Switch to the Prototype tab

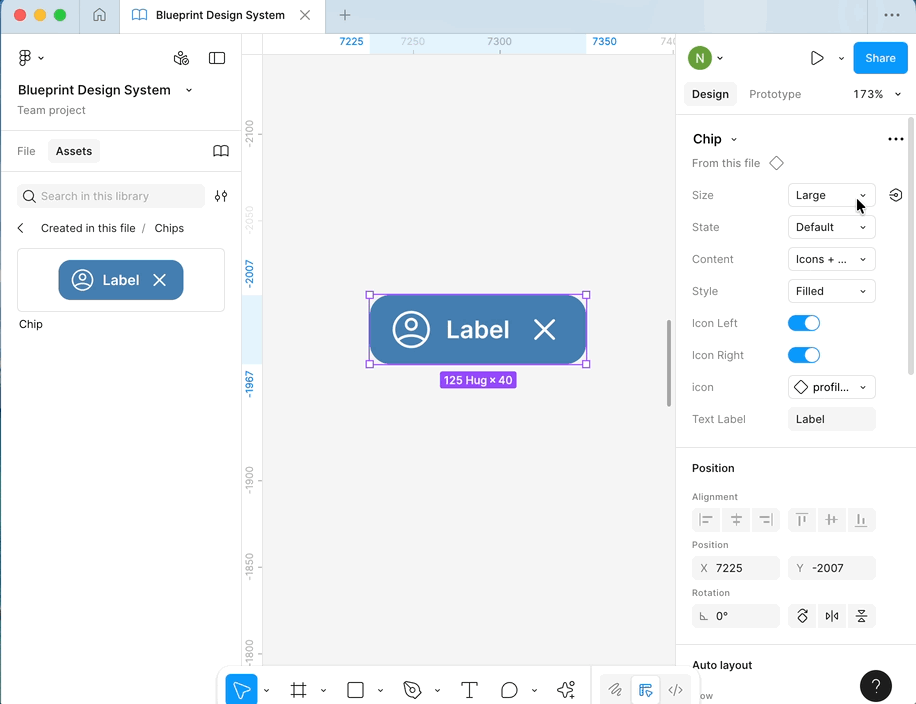tap(775, 94)
